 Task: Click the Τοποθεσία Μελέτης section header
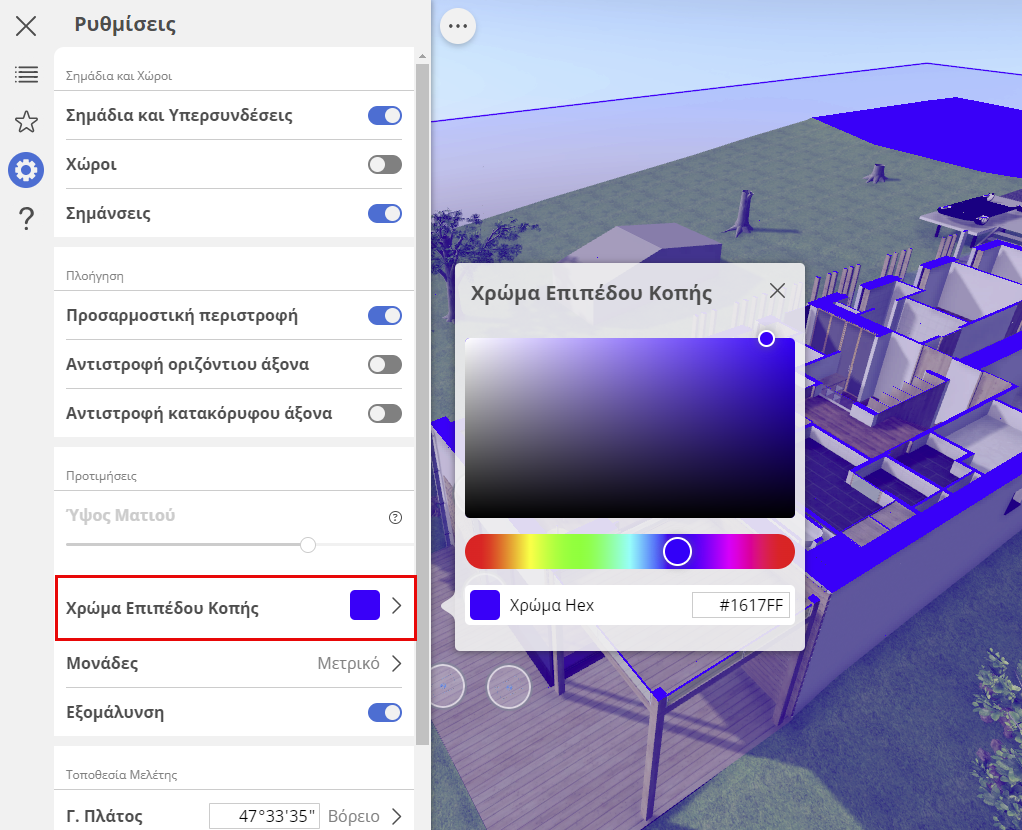point(121,775)
